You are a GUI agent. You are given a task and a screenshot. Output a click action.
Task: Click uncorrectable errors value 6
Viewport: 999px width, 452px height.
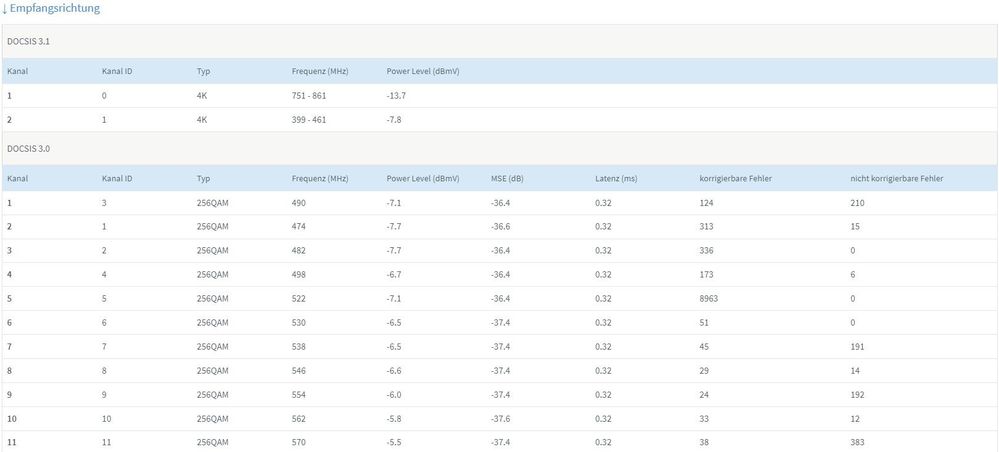(x=852, y=275)
